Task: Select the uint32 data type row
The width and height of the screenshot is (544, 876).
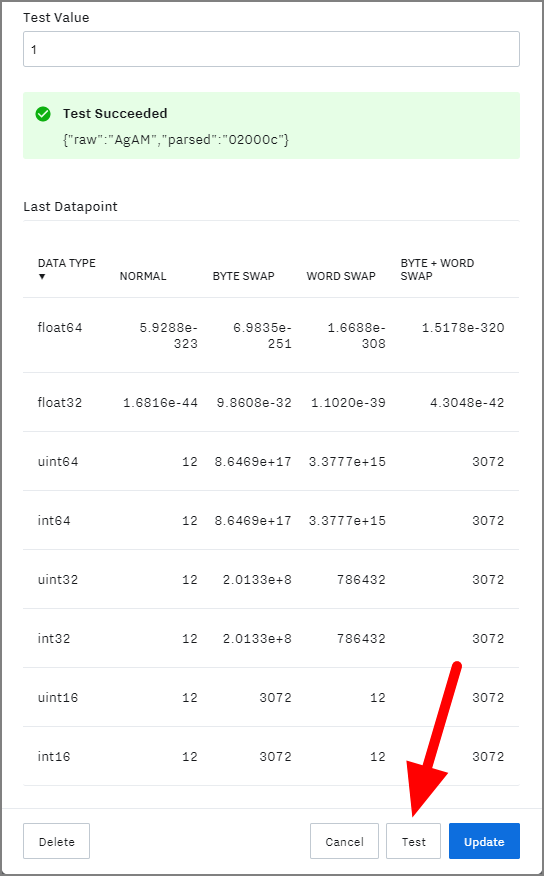Action: click(x=271, y=579)
